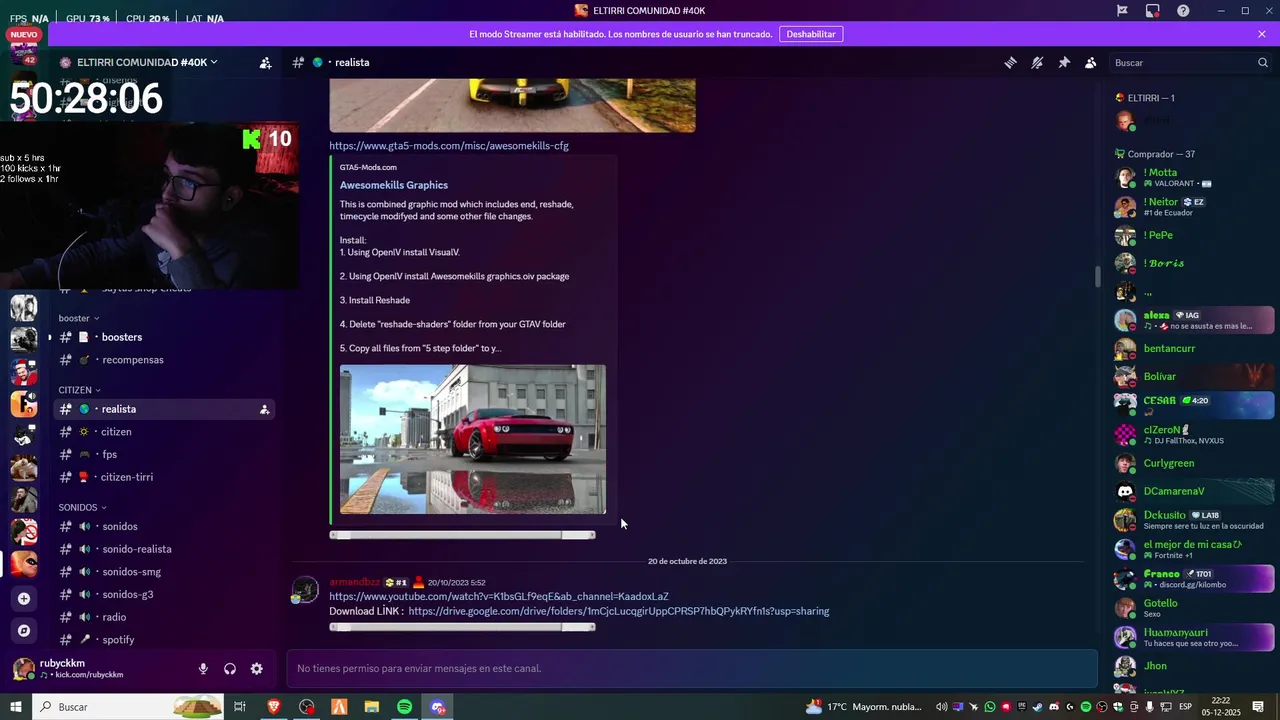The width and height of the screenshot is (1280, 720).
Task: Open Discover servers compass
Action: pos(24,630)
